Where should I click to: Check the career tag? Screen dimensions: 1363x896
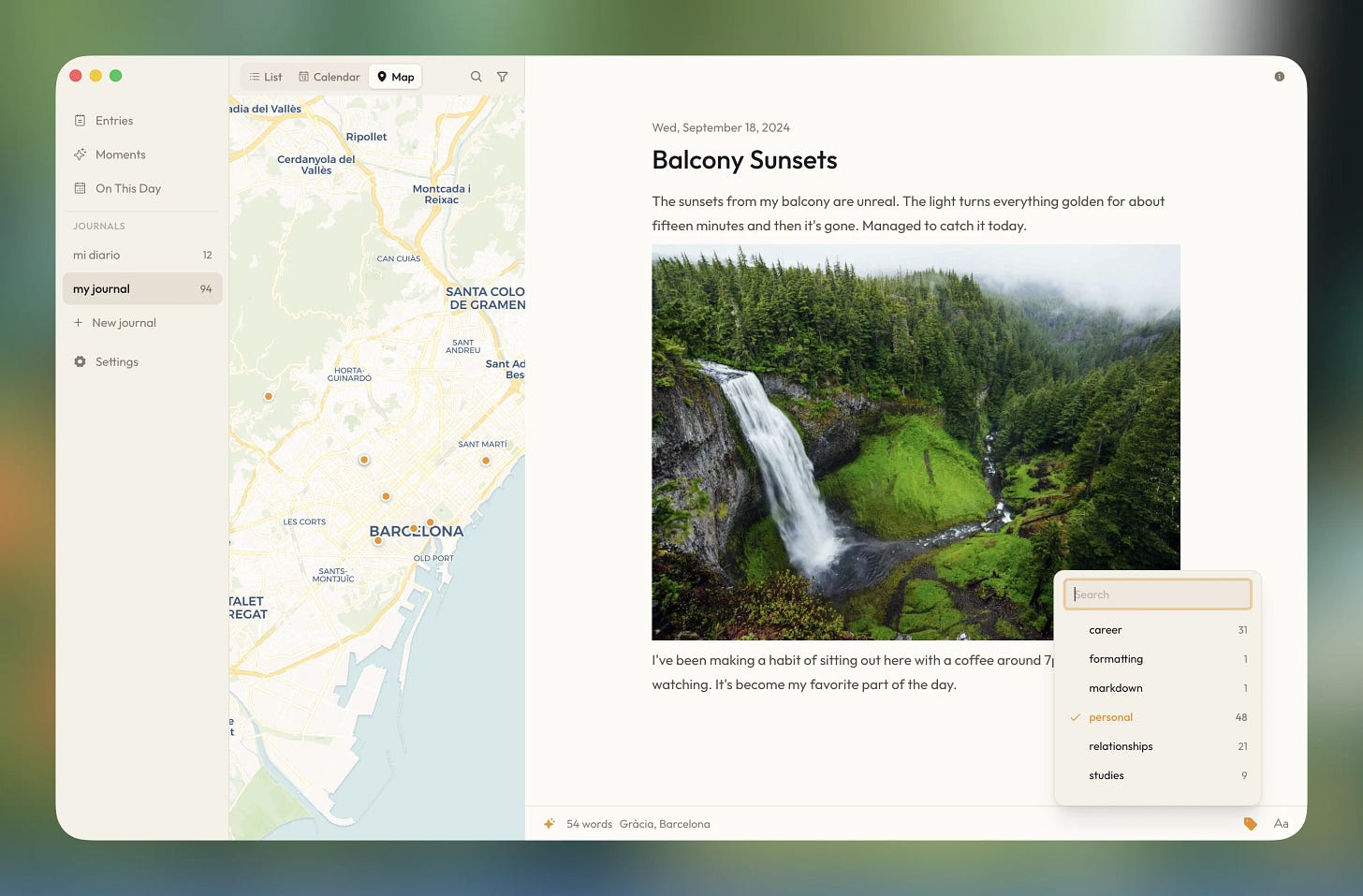1106,629
